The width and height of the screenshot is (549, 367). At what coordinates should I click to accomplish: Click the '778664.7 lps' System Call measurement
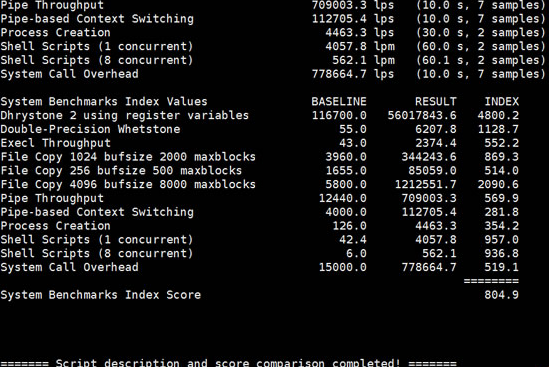353,74
